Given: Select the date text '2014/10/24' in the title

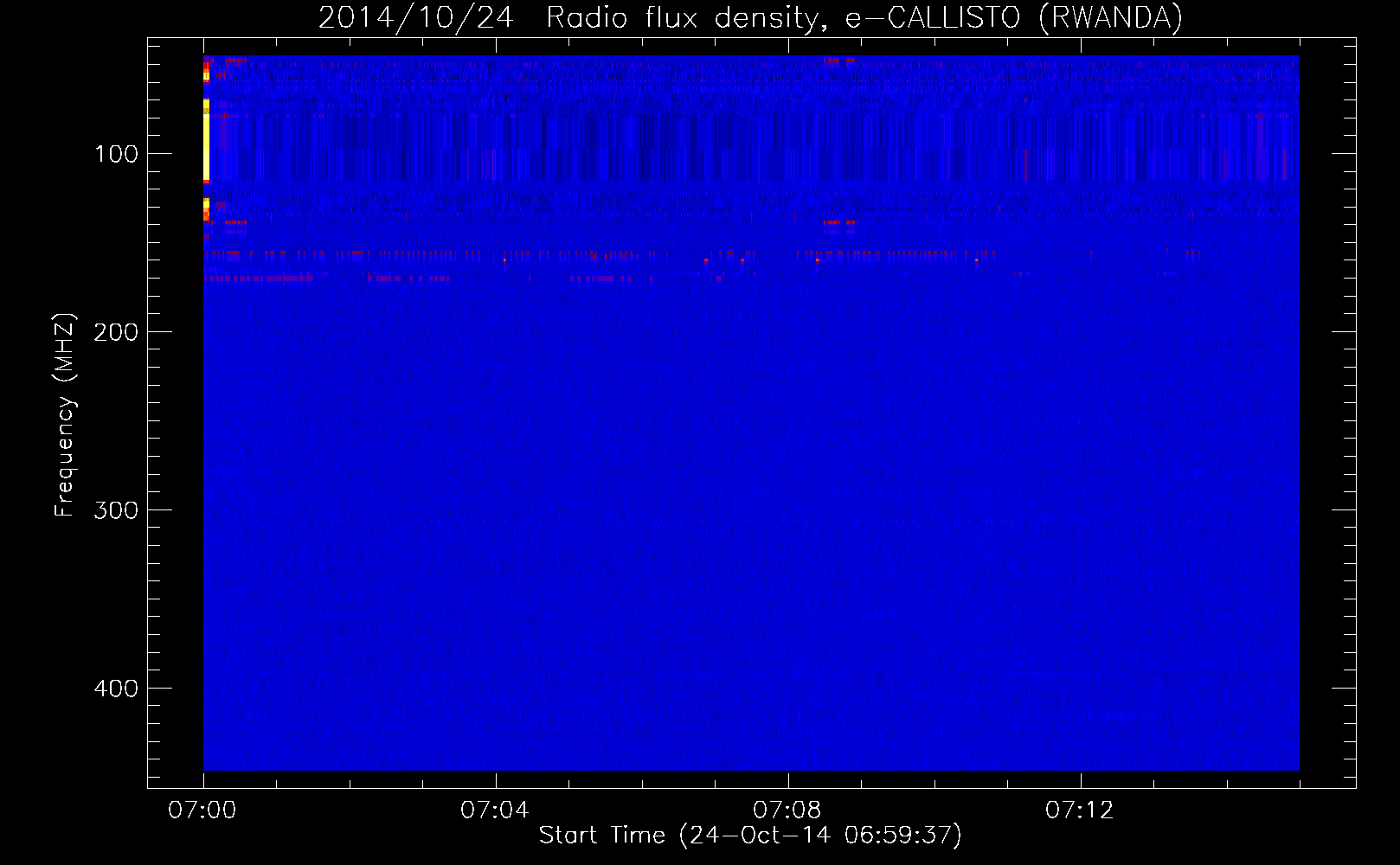Looking at the screenshot, I should (416, 18).
